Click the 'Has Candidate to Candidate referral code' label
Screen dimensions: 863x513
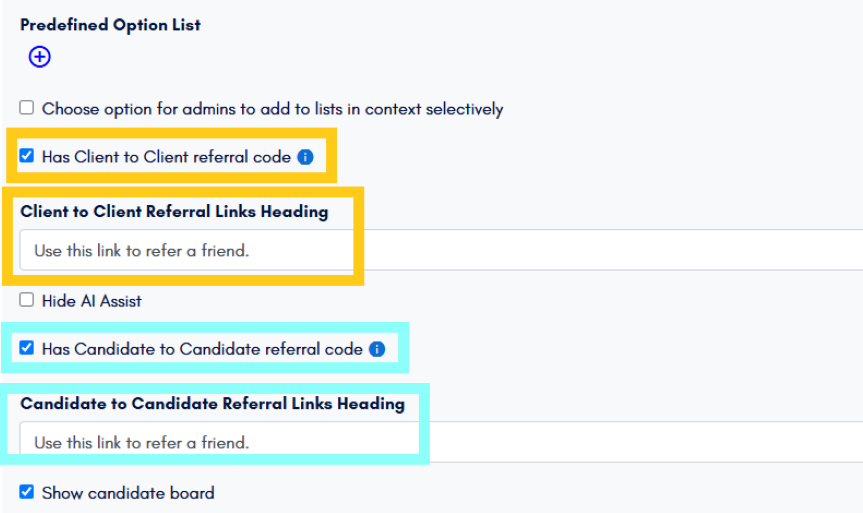click(202, 349)
